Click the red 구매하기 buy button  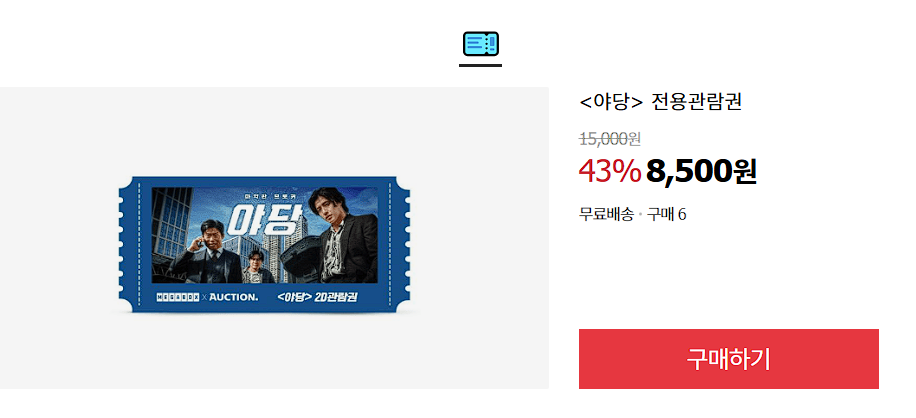(728, 358)
